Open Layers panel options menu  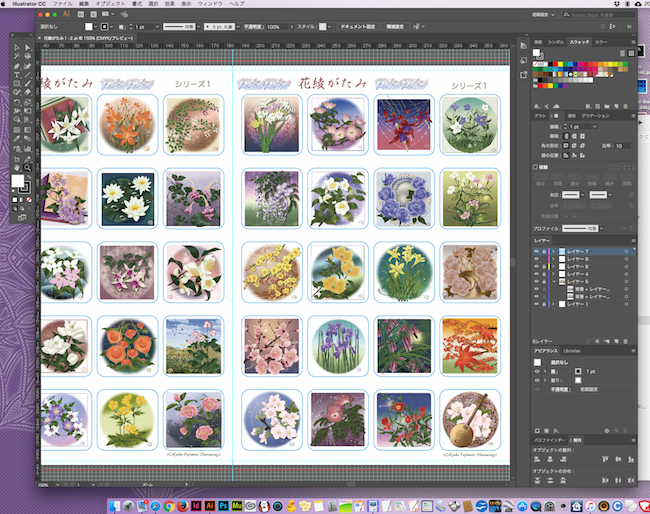633,240
